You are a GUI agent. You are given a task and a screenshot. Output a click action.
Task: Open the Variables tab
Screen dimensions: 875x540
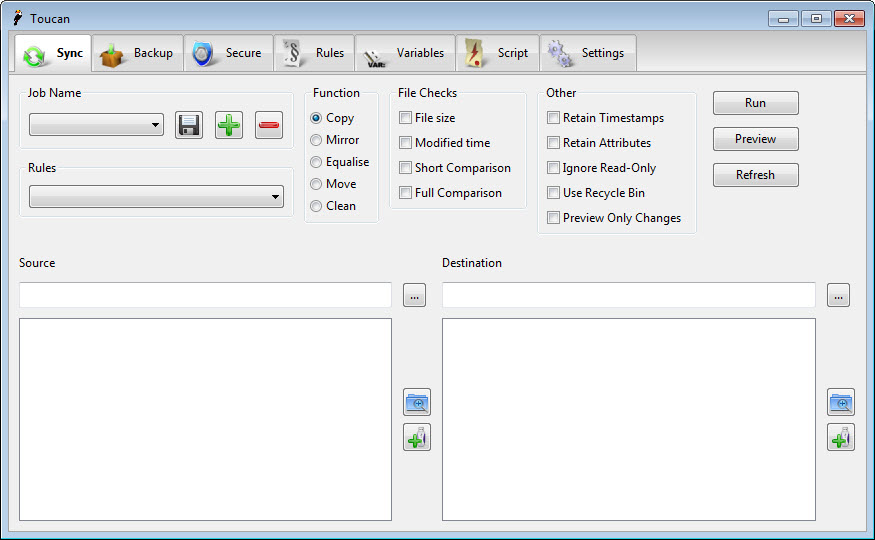pos(405,54)
